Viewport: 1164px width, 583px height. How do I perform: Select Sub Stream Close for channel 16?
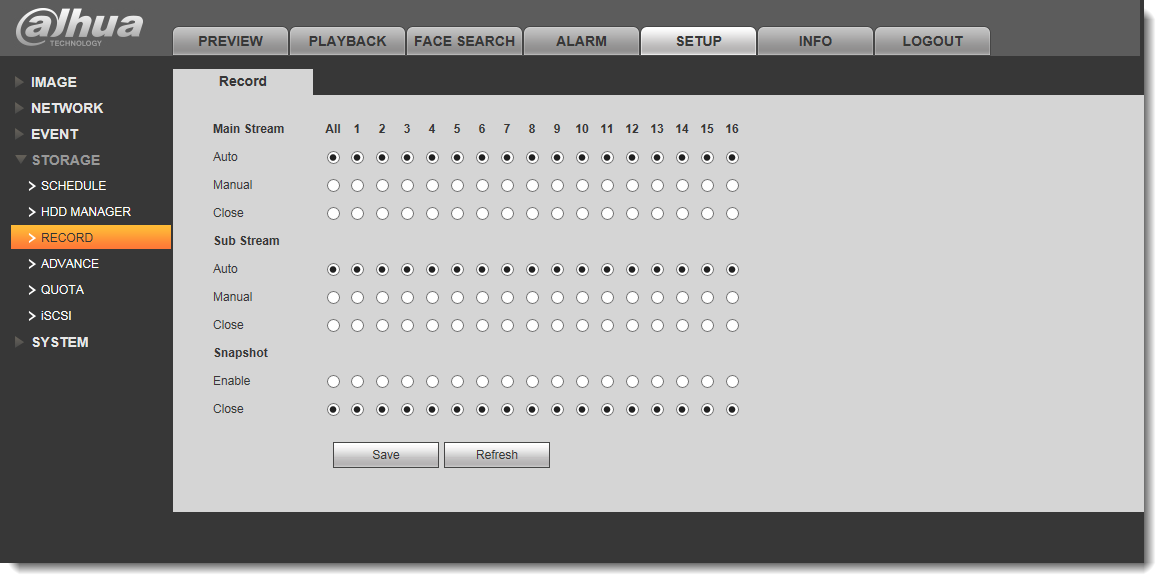732,325
